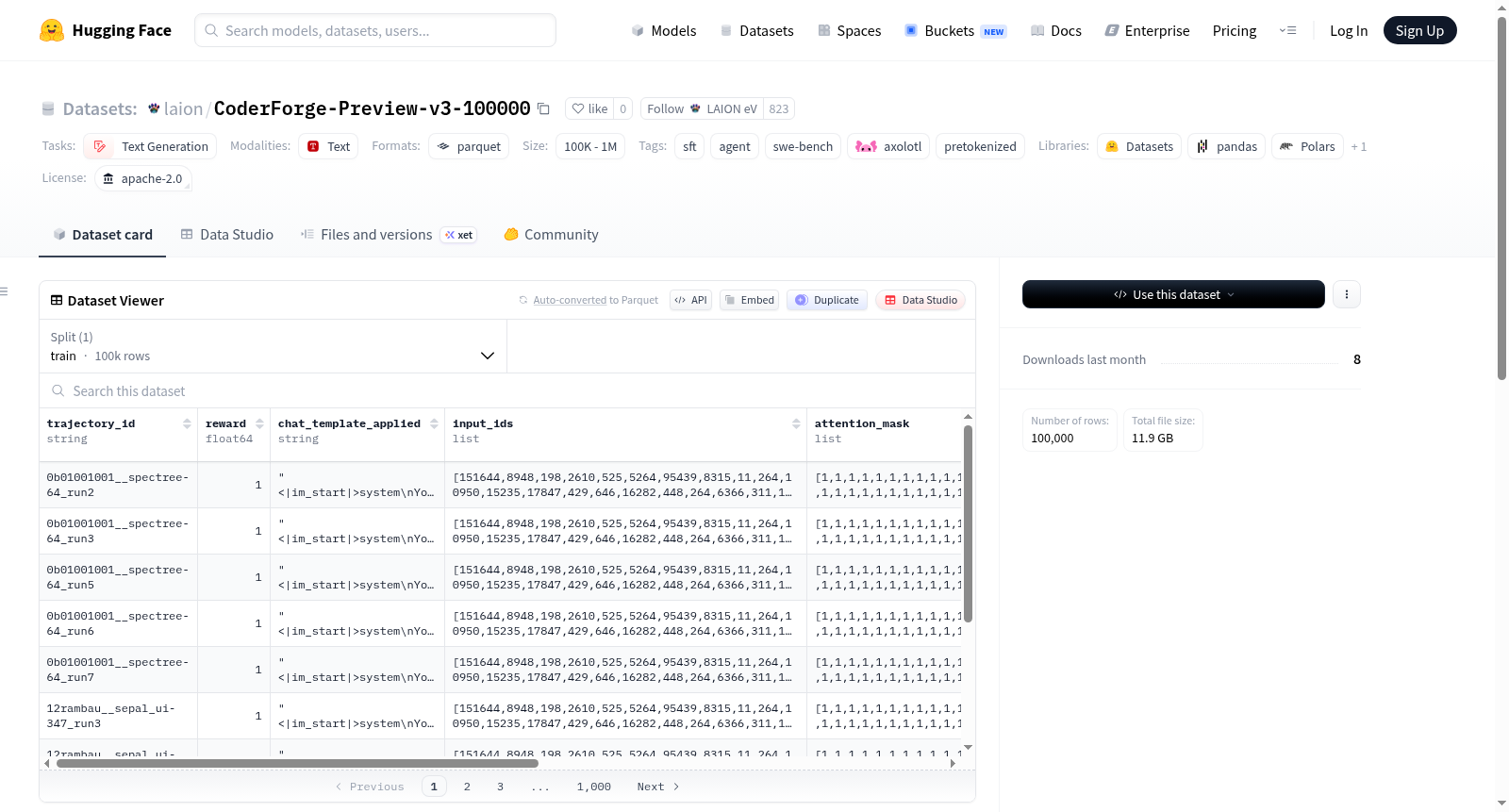Select the Polars library tag

click(1307, 146)
